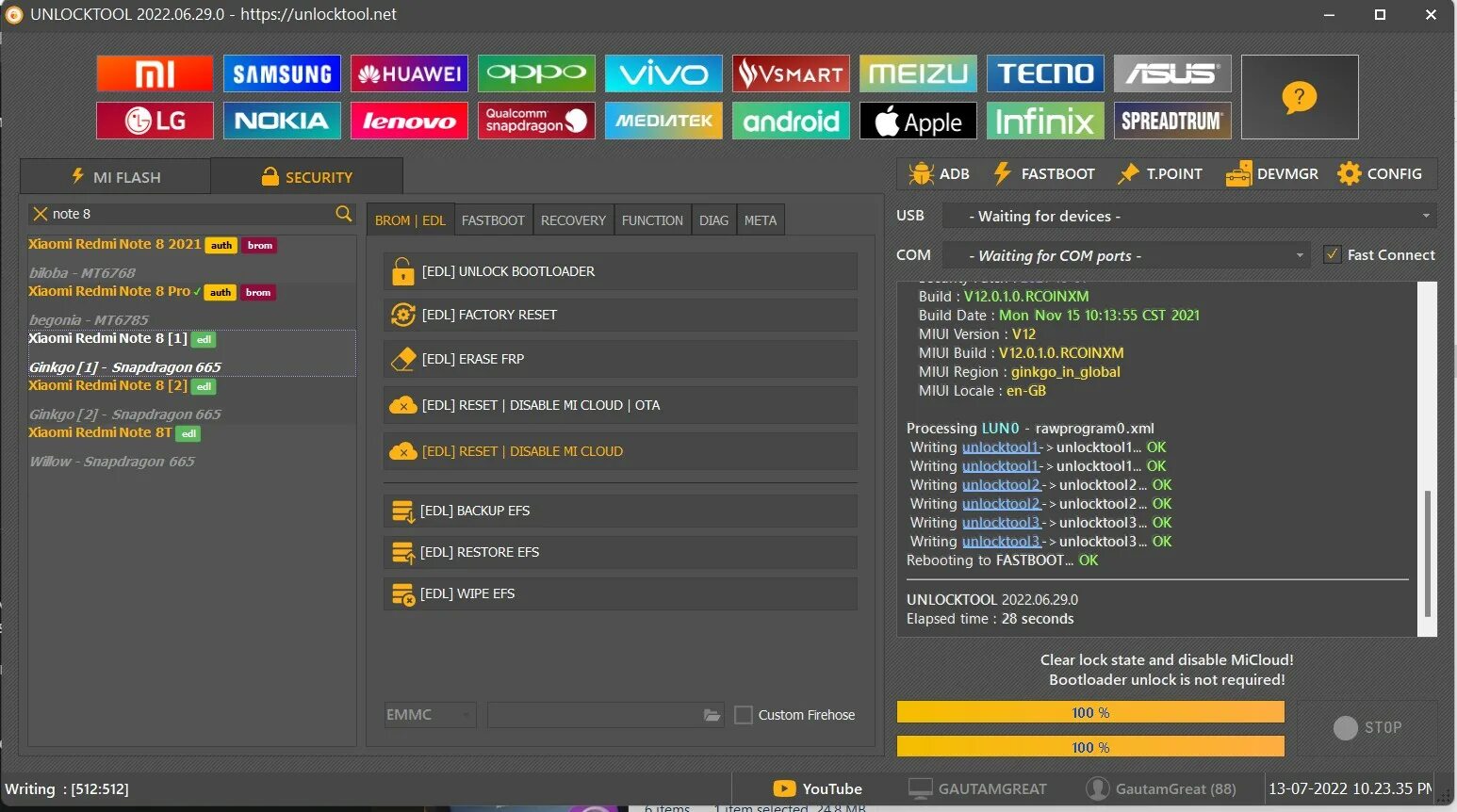Click the lower 100 % progress bar

(x=1090, y=747)
